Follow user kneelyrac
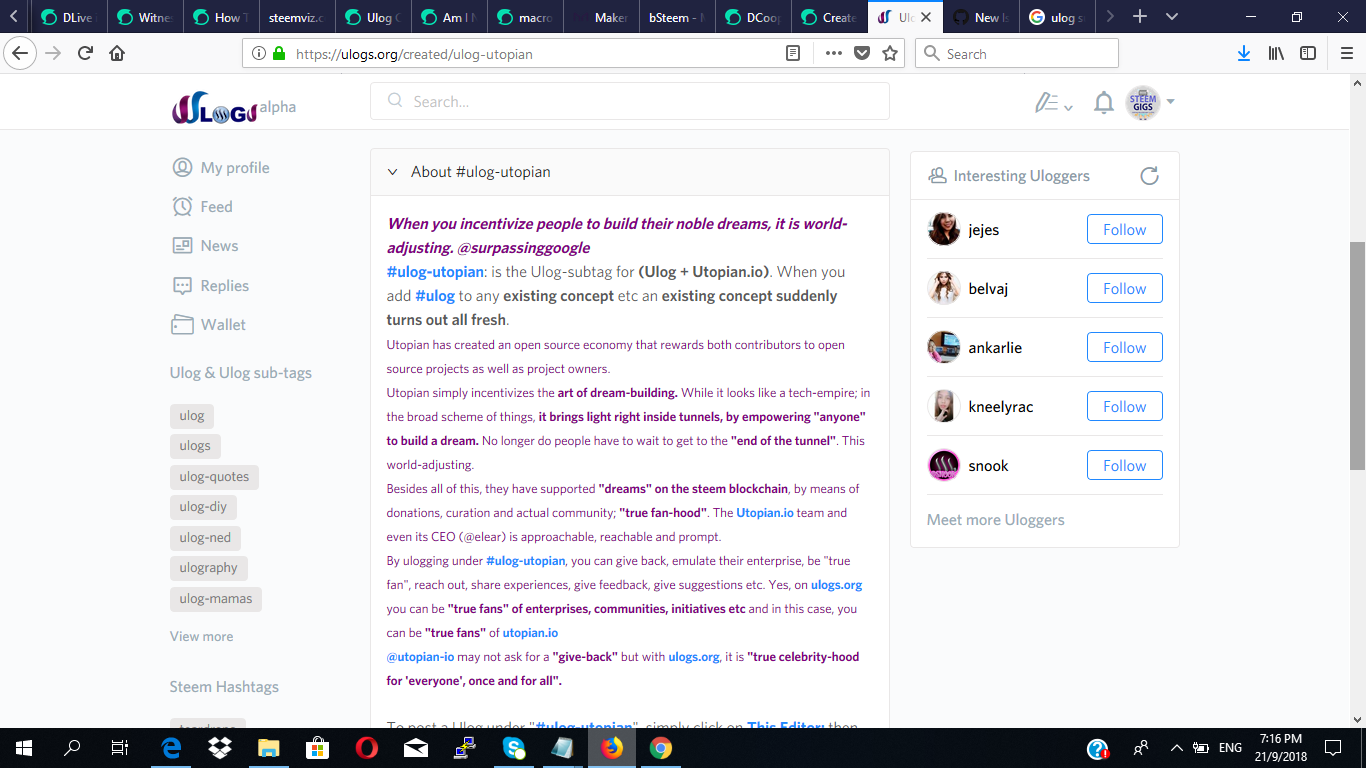 click(x=1124, y=406)
